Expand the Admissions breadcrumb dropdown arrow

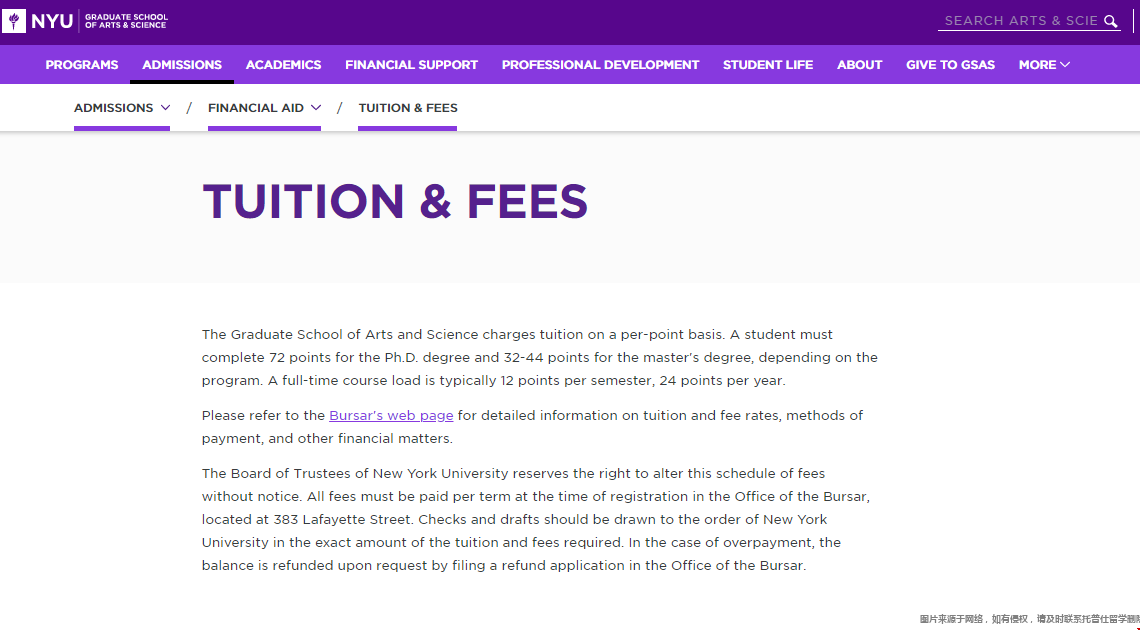tap(165, 108)
